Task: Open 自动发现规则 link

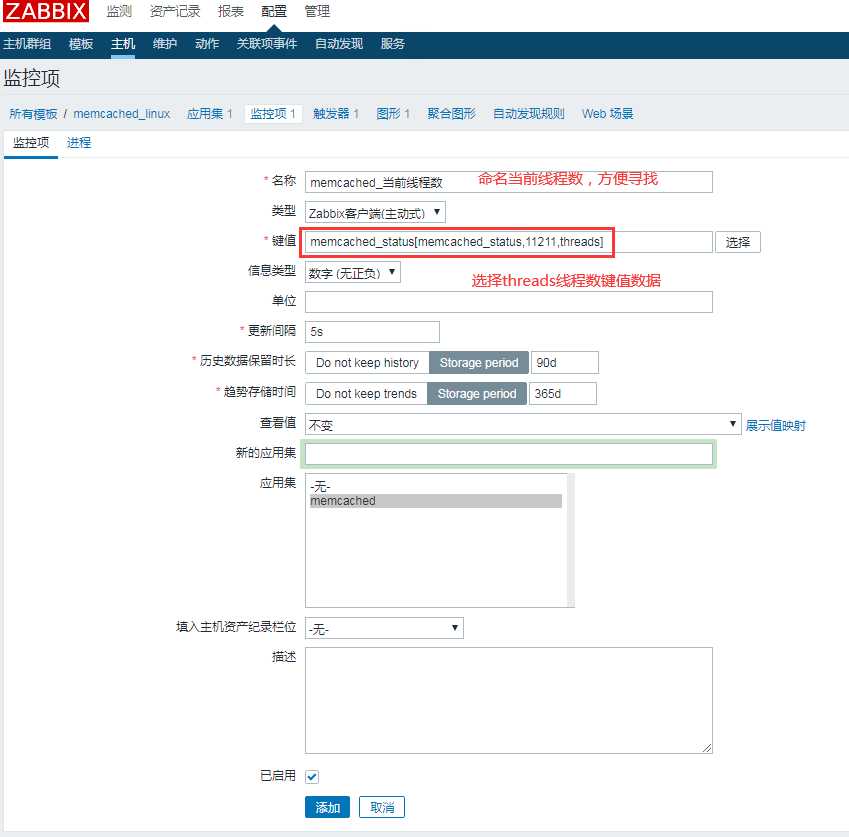Action: 529,114
